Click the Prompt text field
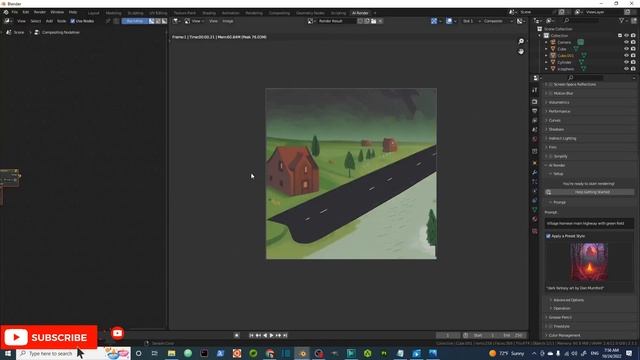 589,223
